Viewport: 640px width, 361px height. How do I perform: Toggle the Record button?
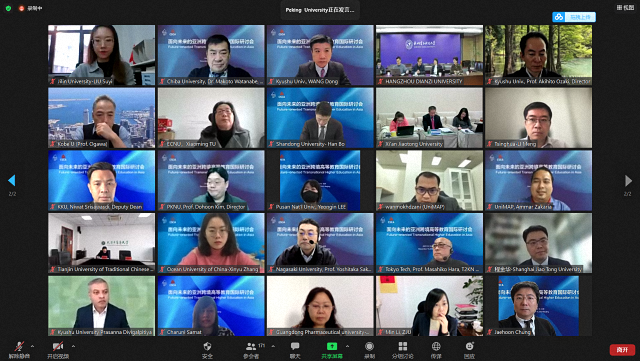[x=369, y=350]
